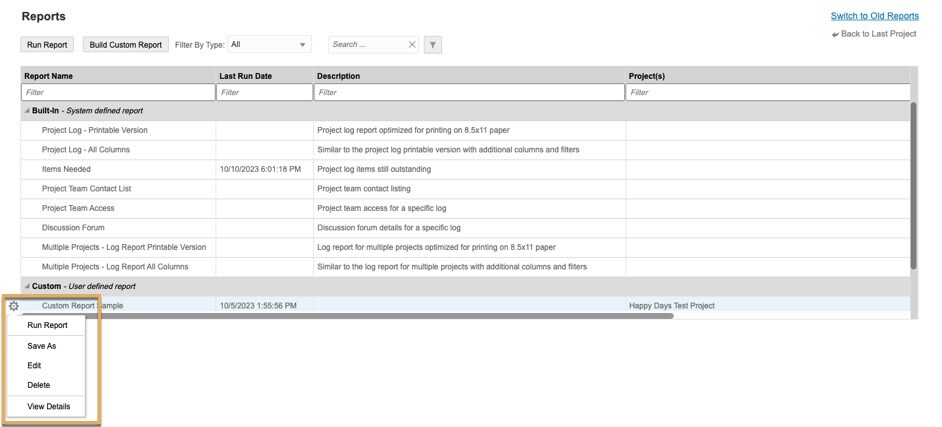Click 'Project log items still outstanding' description
942x427 pixels.
(x=374, y=169)
